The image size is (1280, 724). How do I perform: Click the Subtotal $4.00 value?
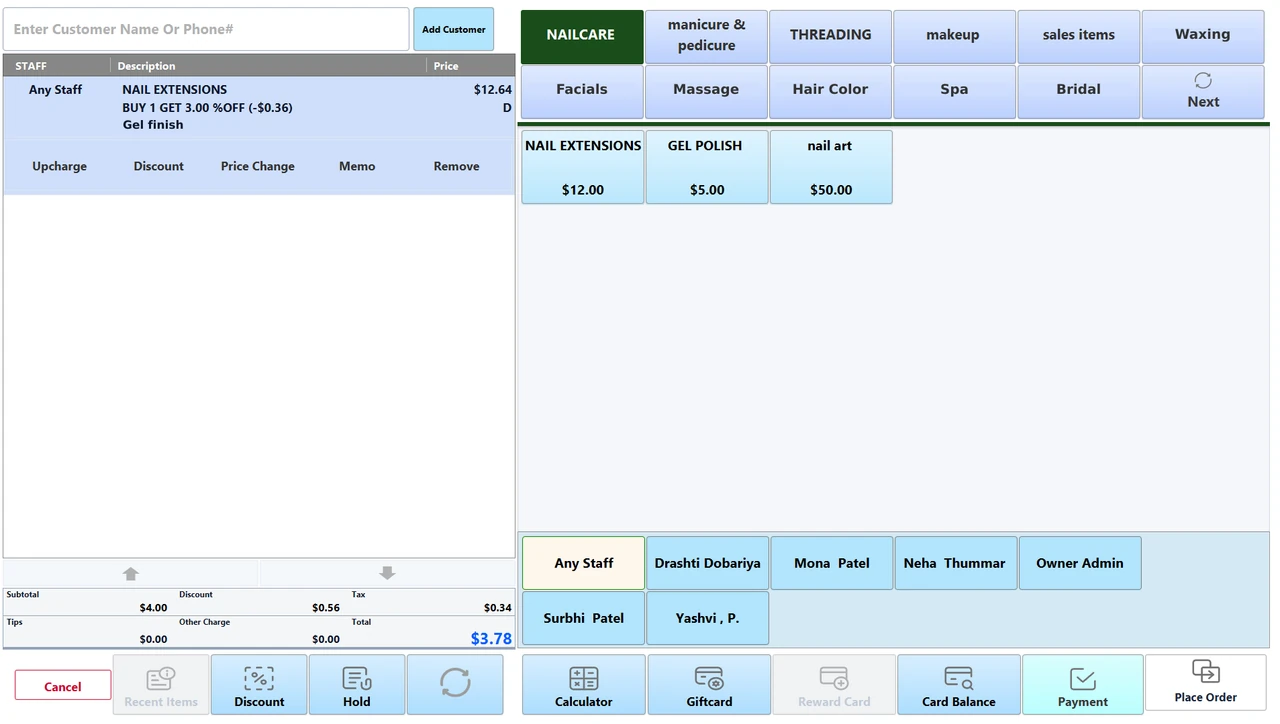click(x=153, y=607)
